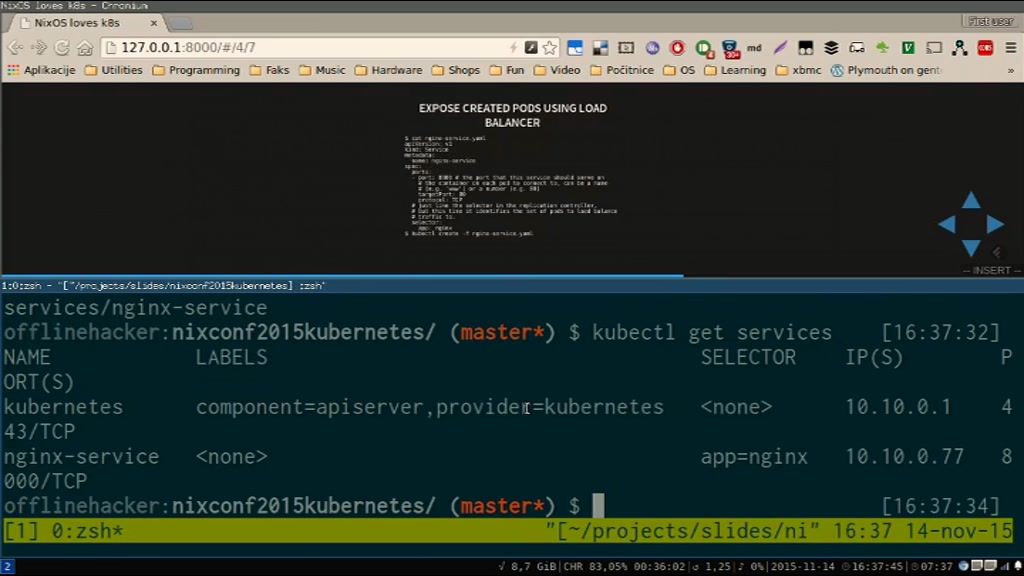The width and height of the screenshot is (1024, 576).
Task: Click the slide progress bar
Action: pyautogui.click(x=512, y=276)
